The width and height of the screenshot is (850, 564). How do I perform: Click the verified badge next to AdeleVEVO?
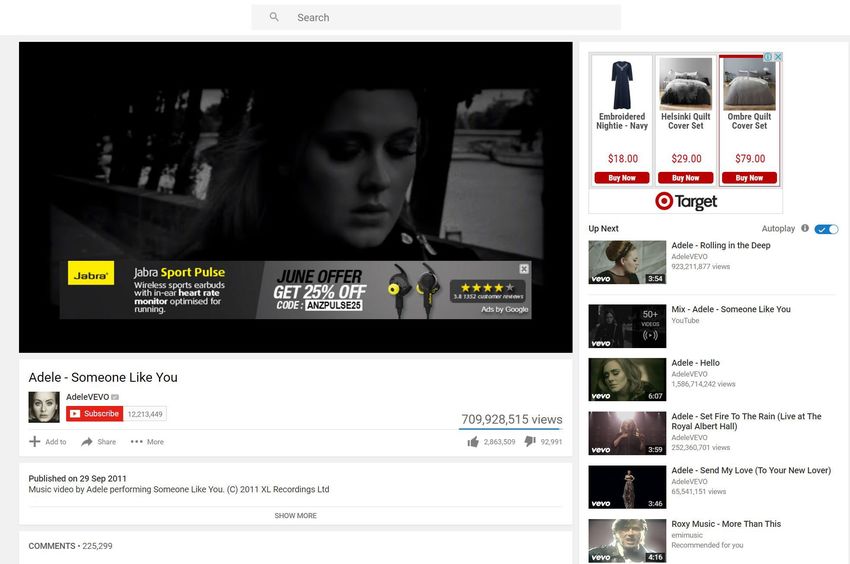115,397
